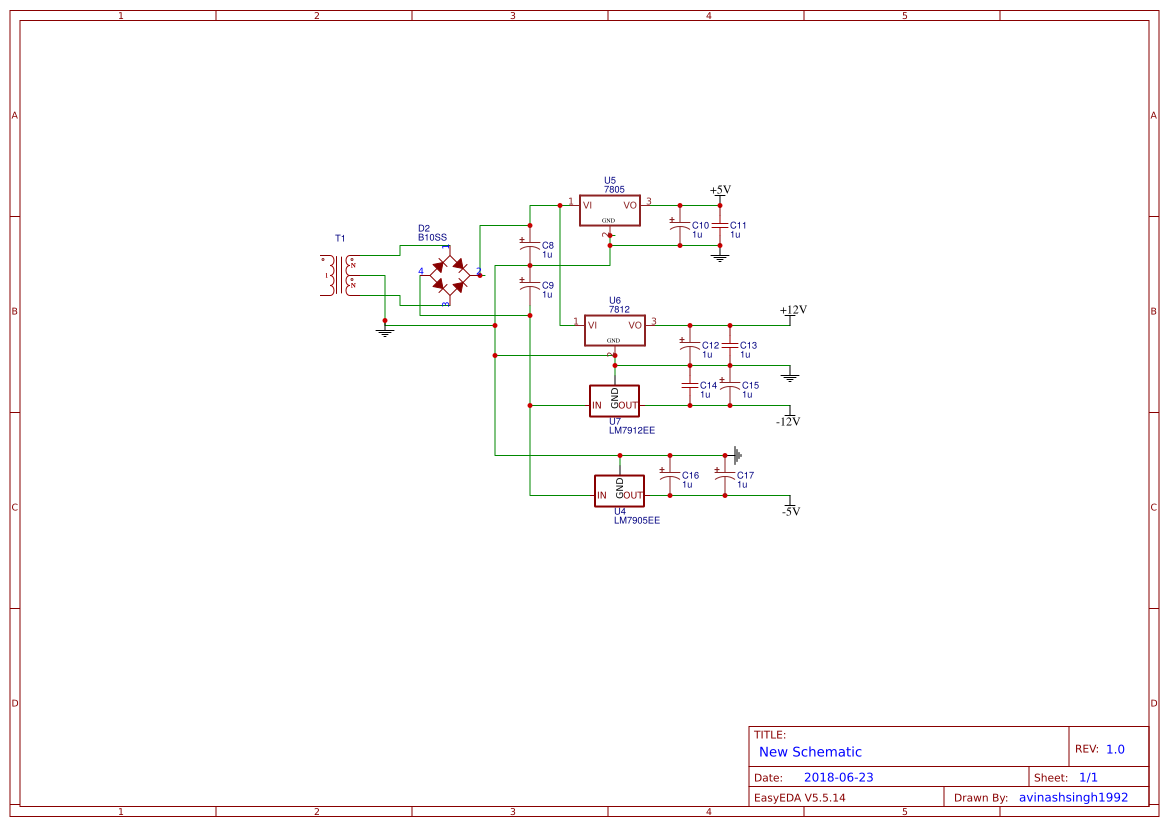Pick the C9 capacitor symbol
The height and width of the screenshot is (827, 1169).
[x=529, y=285]
